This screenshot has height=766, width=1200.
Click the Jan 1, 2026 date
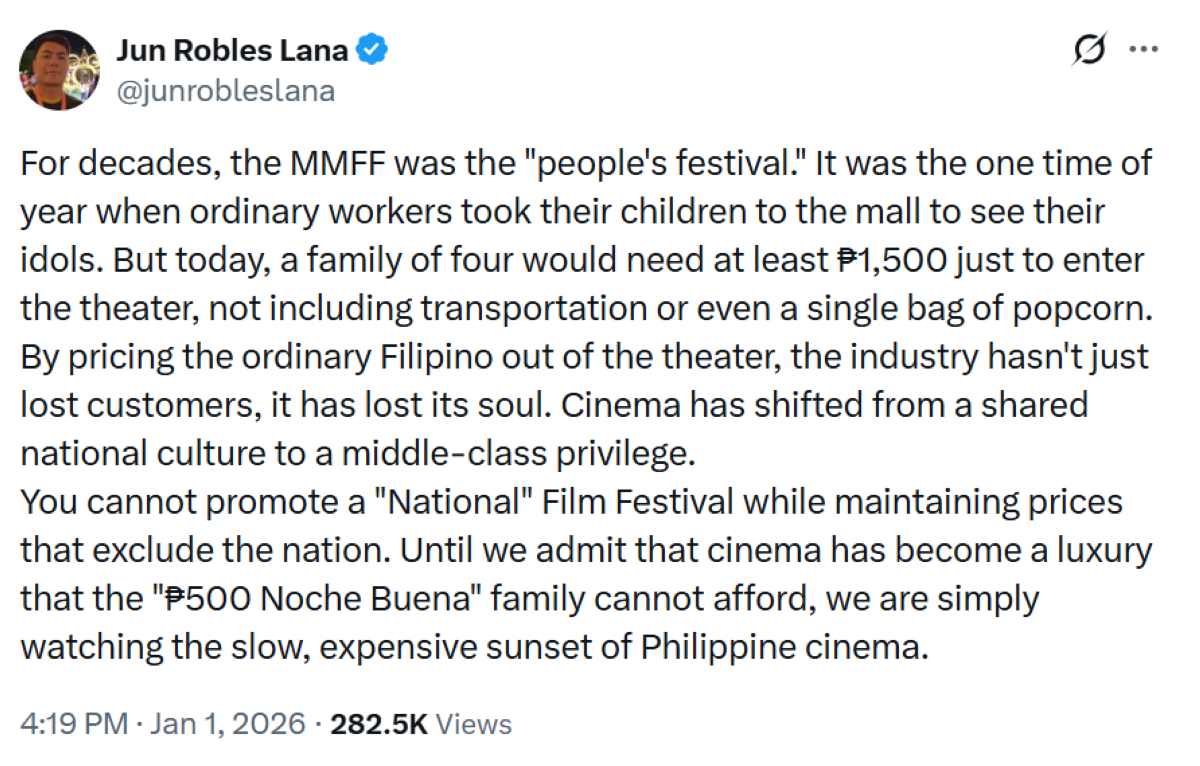[227, 723]
